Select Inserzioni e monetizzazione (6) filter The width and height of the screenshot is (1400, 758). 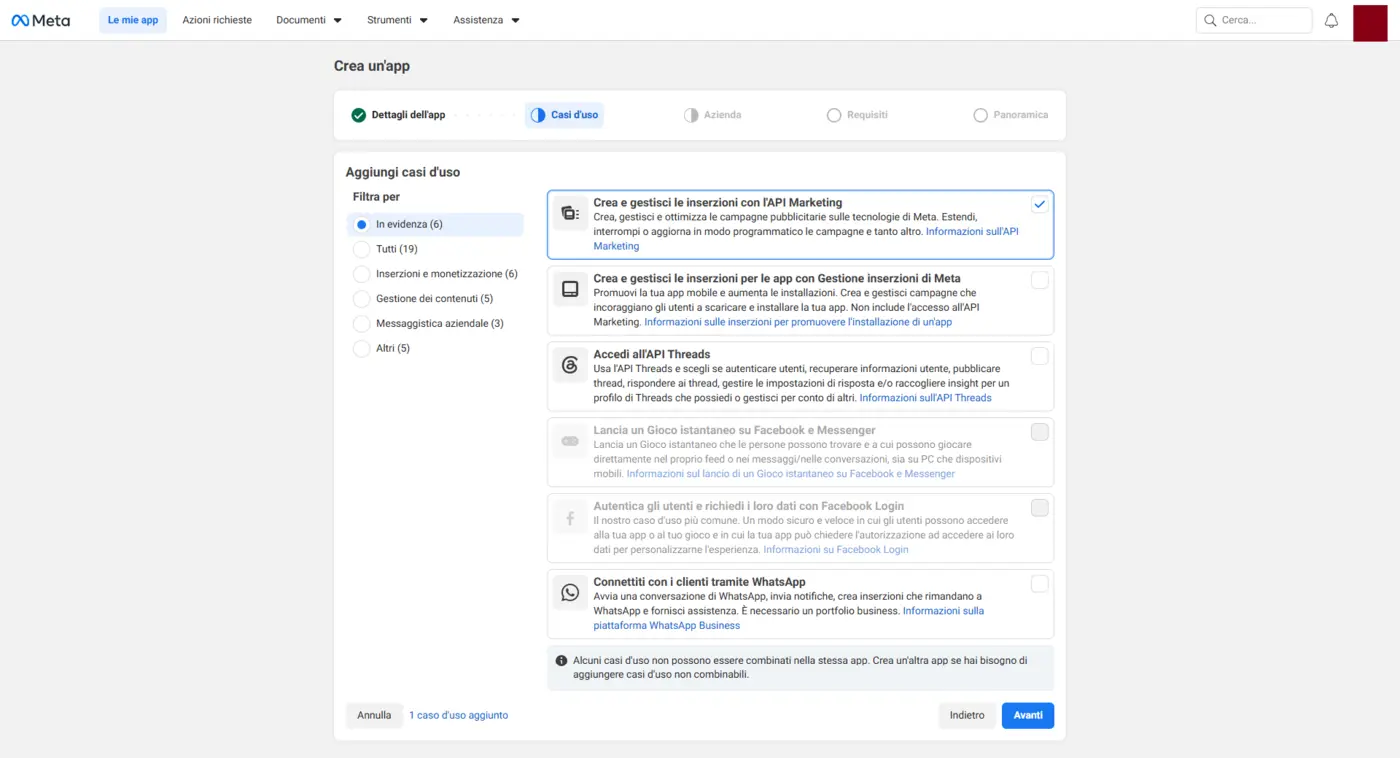435,274
